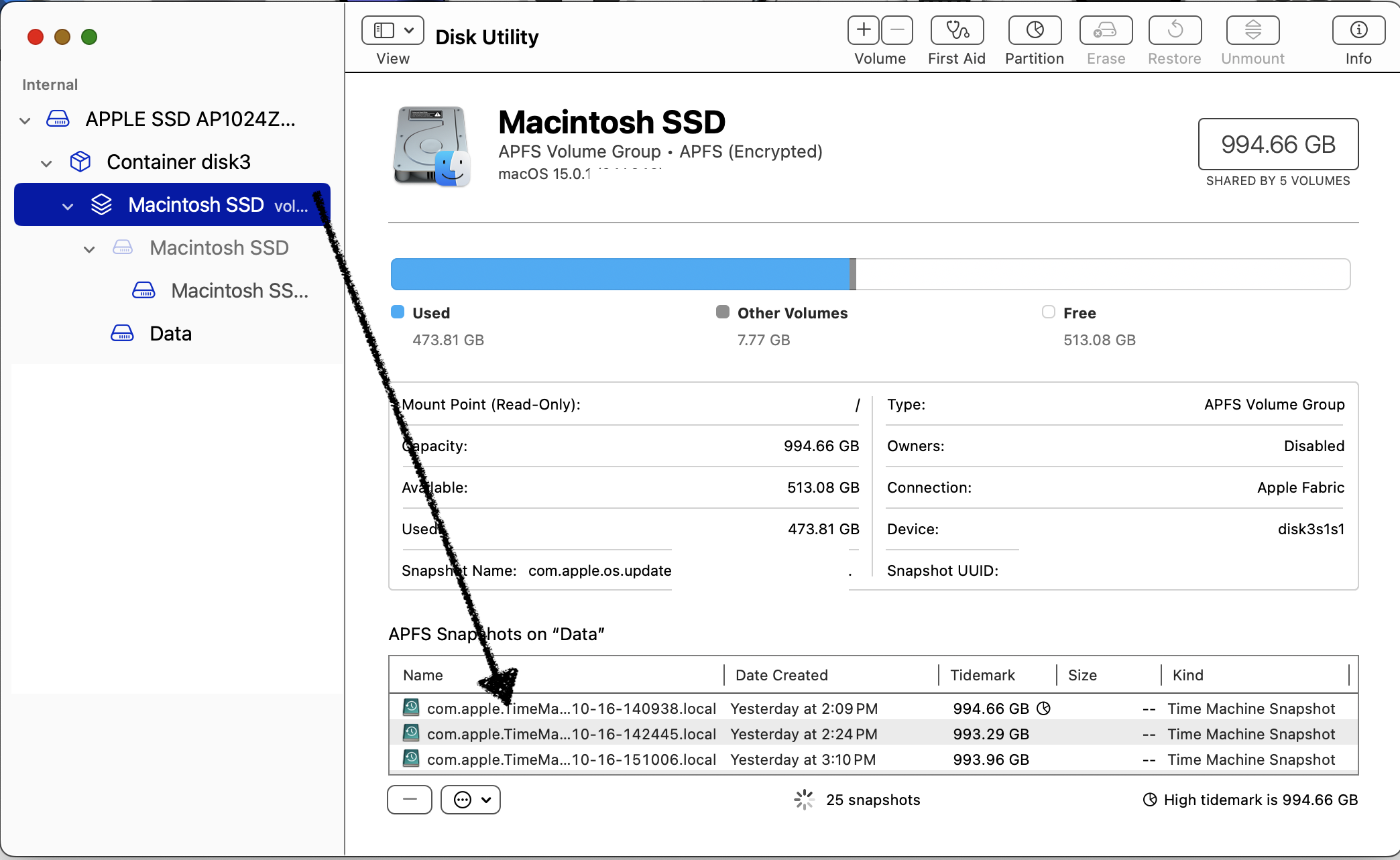This screenshot has height=860, width=1400.
Task: Select snapshot ending 151006.local
Action: click(x=571, y=759)
